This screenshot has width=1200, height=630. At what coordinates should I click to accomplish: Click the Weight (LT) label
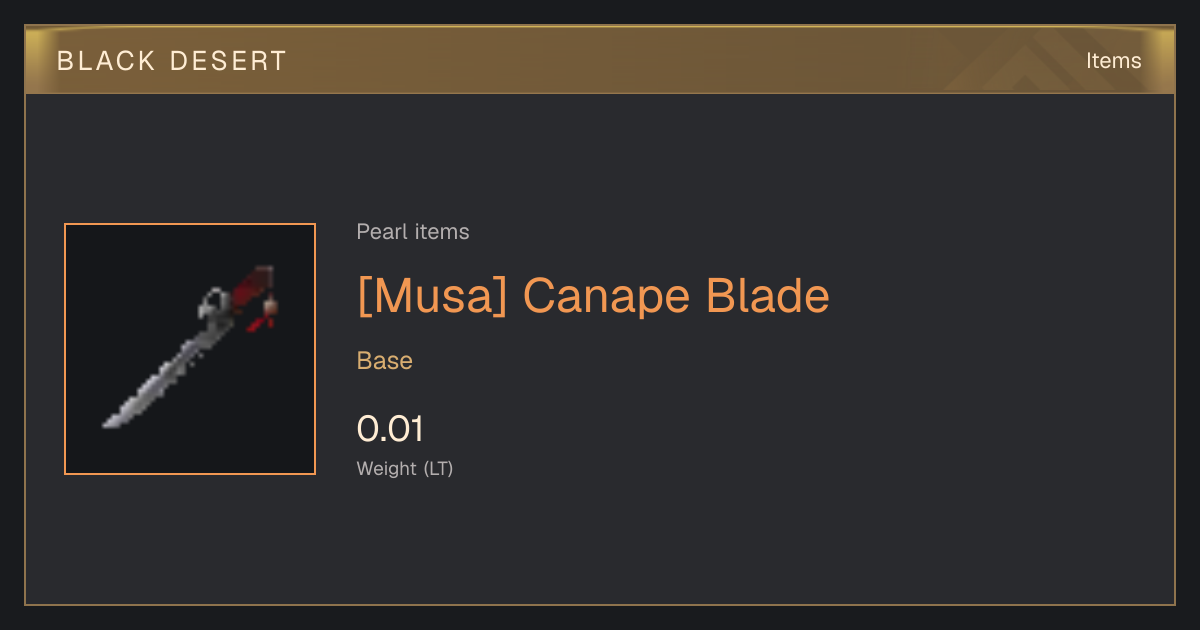[x=405, y=468]
